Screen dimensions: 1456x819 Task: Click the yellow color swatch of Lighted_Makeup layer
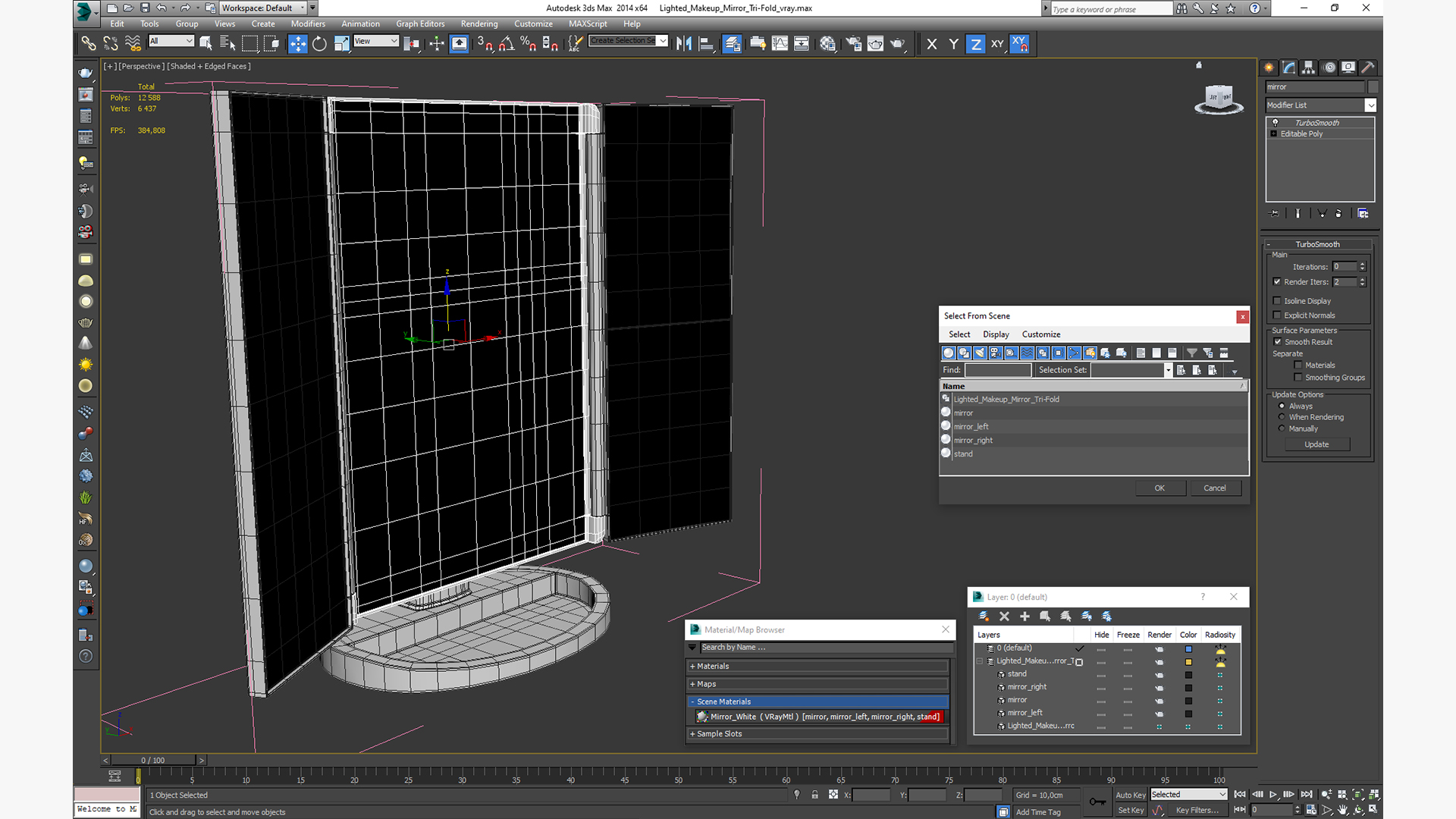[x=1188, y=662]
